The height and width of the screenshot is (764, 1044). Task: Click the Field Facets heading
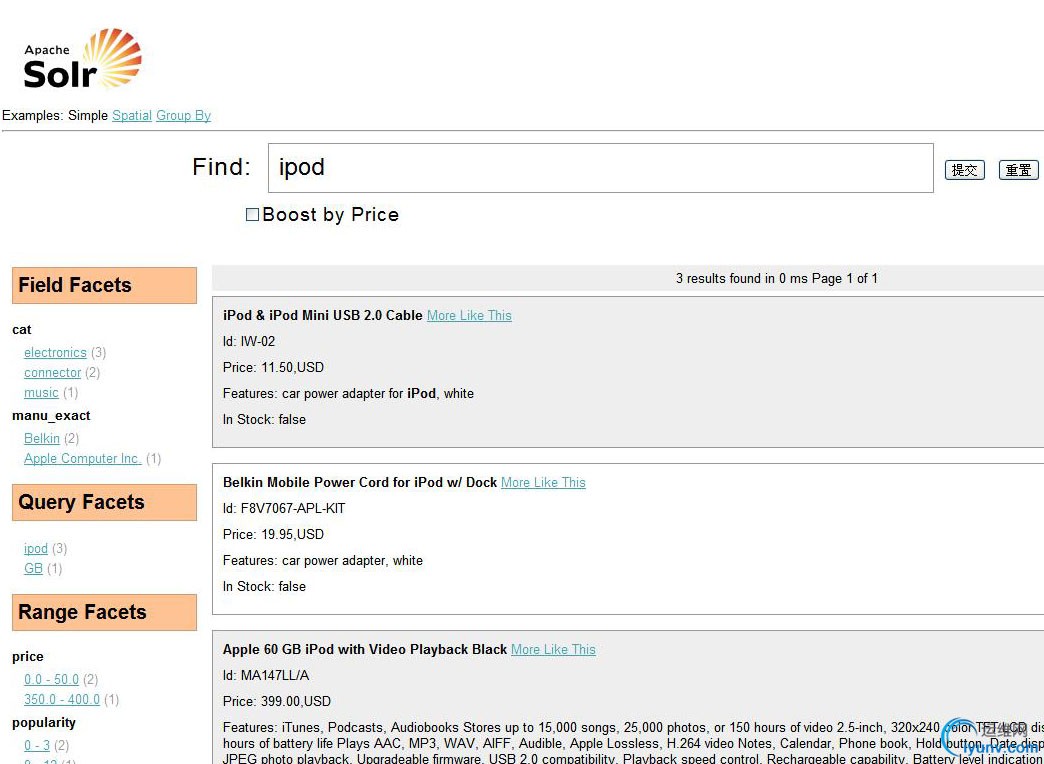[x=105, y=285]
